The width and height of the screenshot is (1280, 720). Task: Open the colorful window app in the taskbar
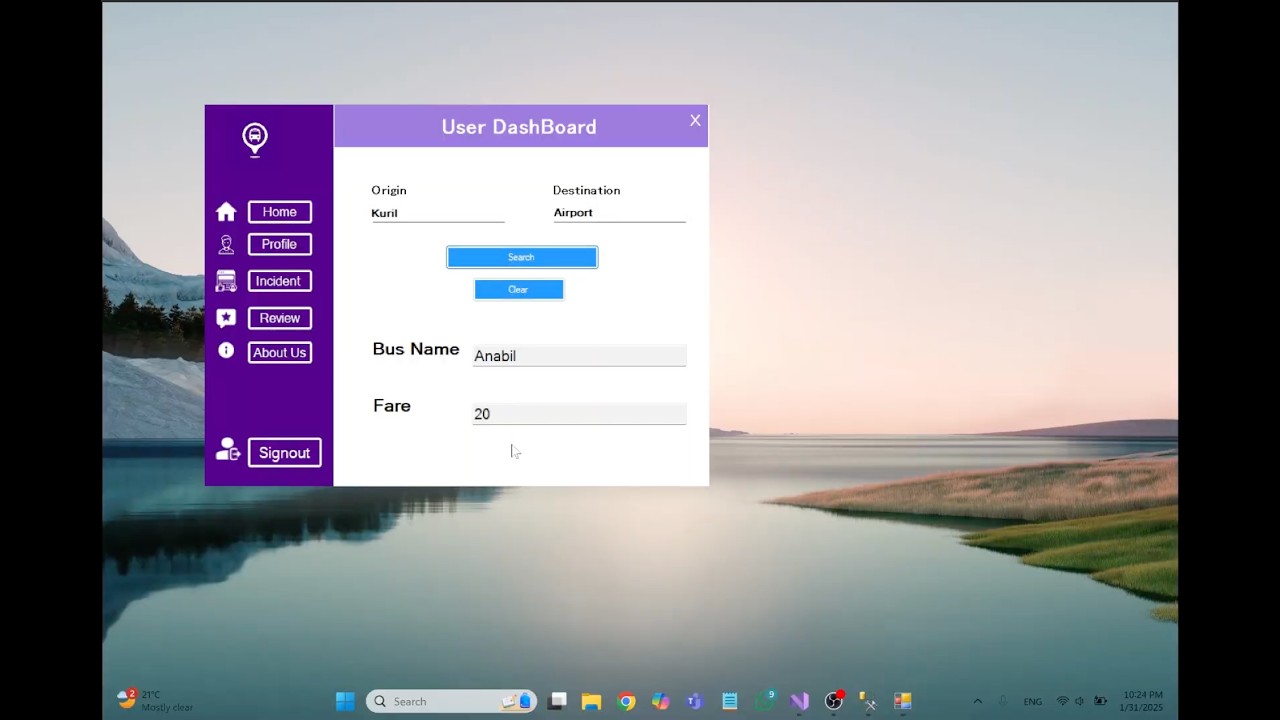pyautogui.click(x=903, y=701)
